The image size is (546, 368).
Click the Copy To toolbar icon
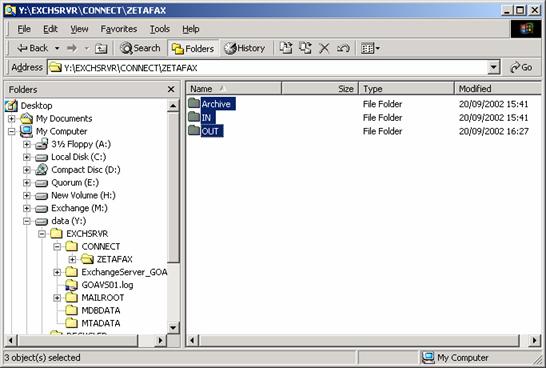pyautogui.click(x=305, y=48)
